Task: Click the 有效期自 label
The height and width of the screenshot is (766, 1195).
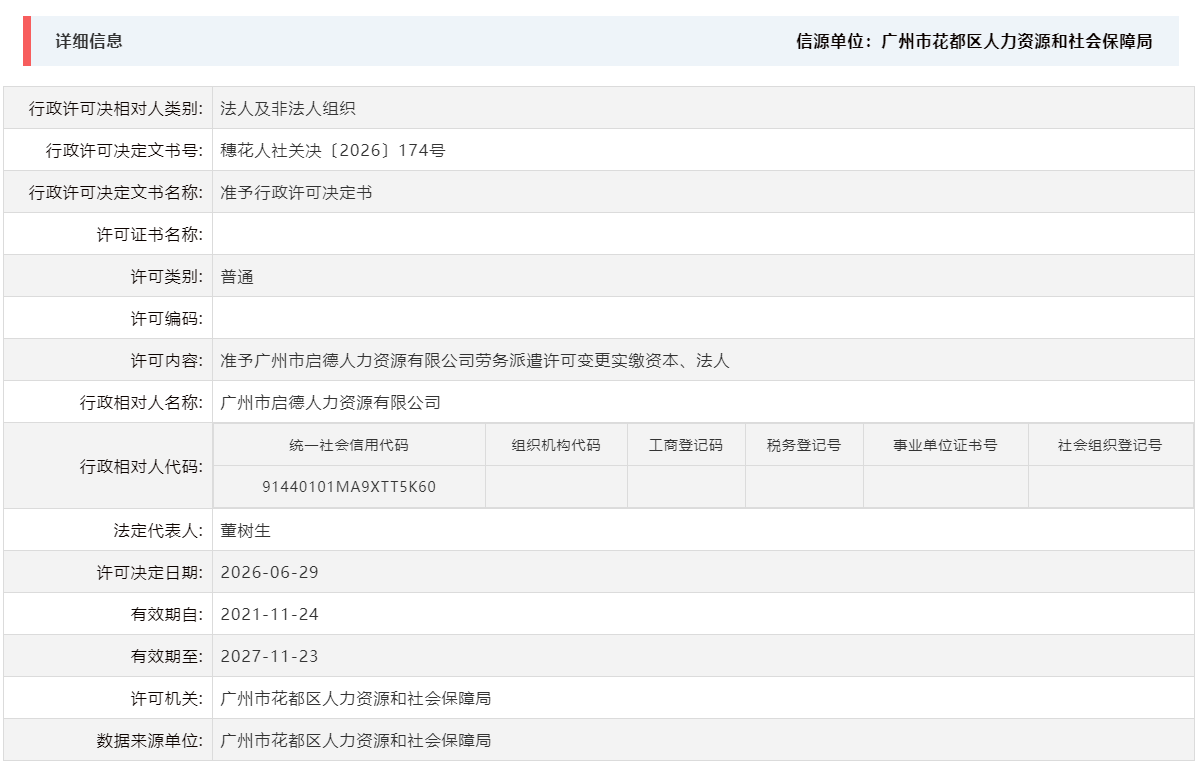Action: (167, 614)
